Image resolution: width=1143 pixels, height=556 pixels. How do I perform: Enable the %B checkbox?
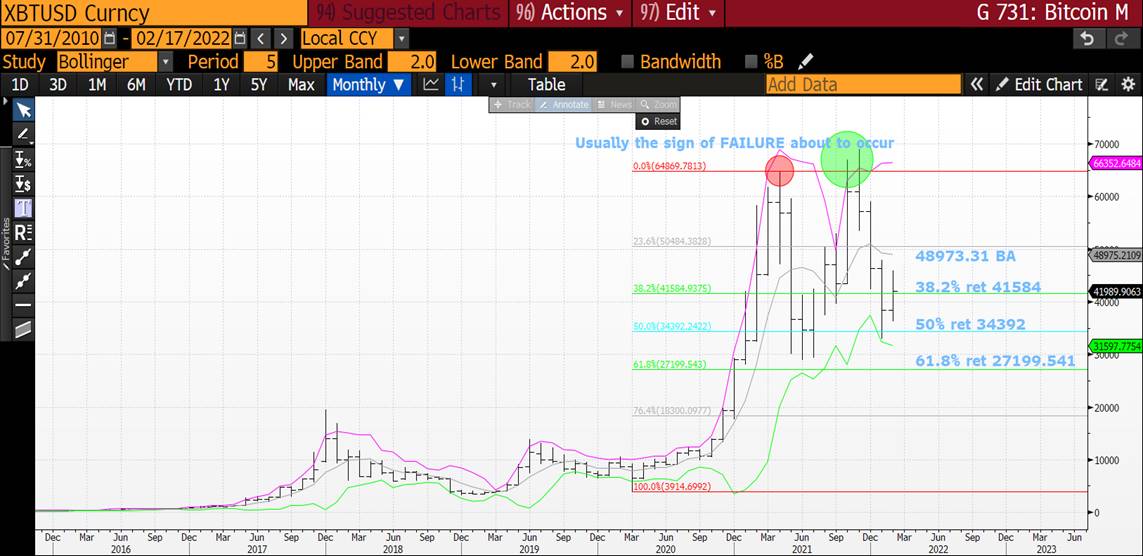750,62
